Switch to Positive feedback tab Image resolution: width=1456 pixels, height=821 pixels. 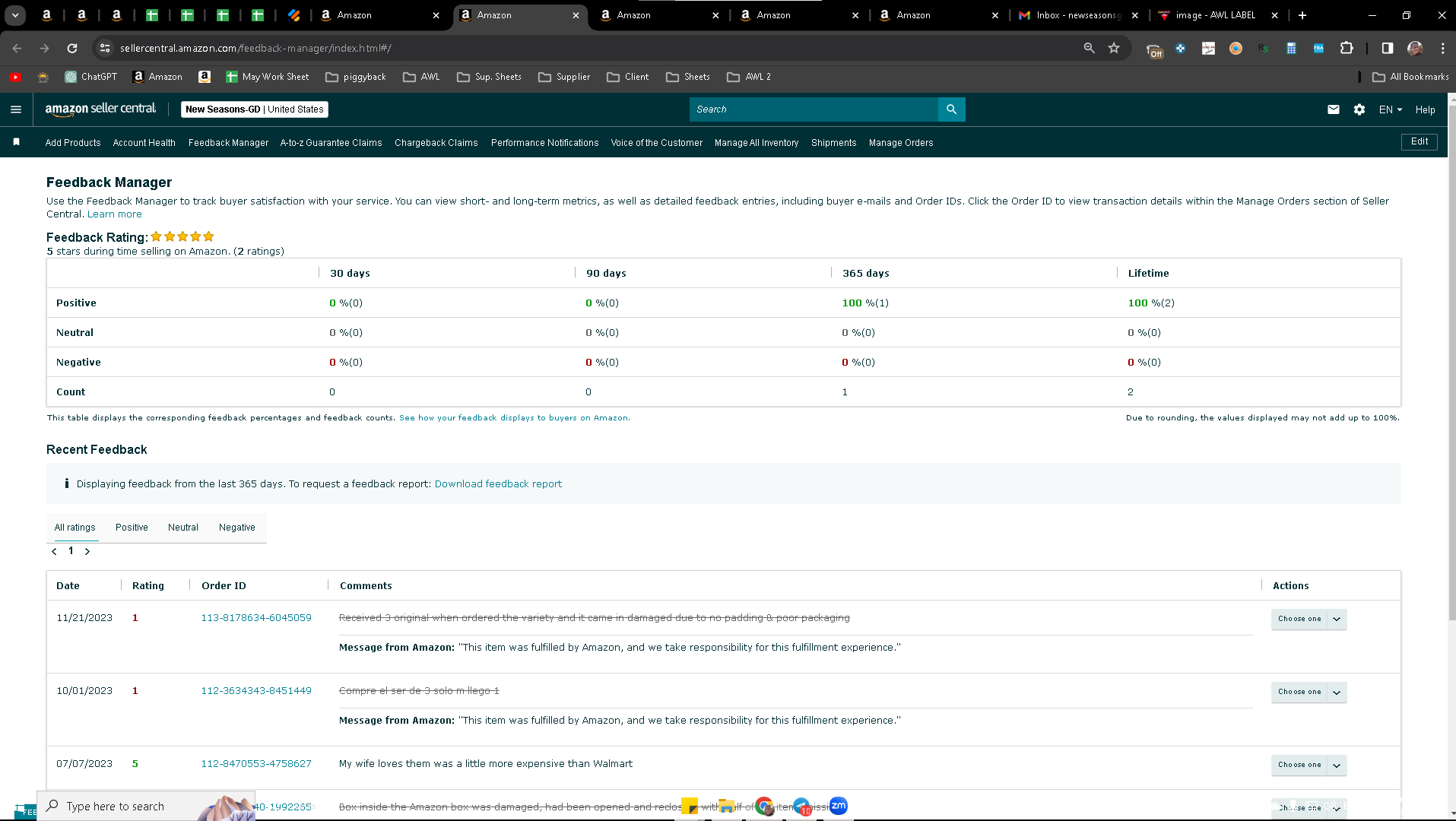[x=132, y=528]
